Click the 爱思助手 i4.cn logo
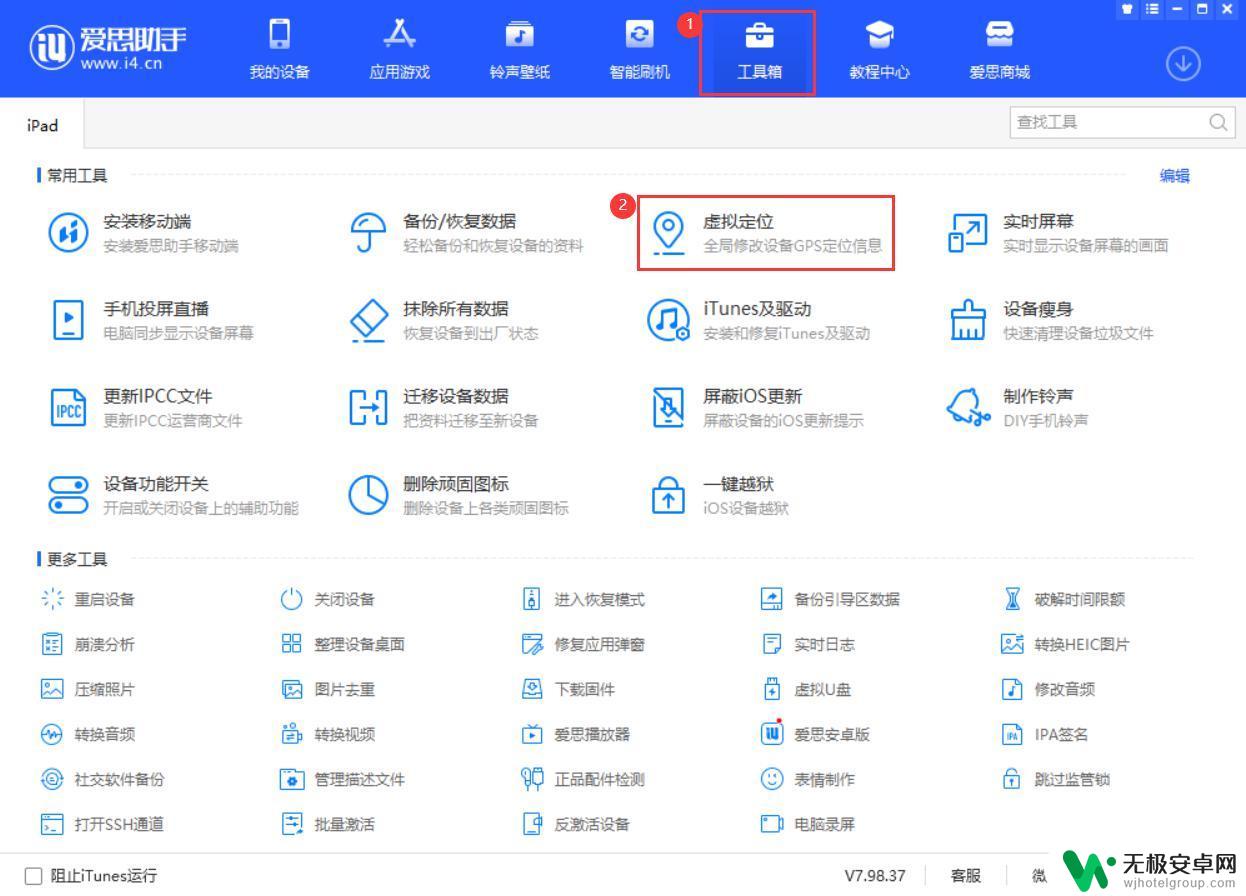Image resolution: width=1246 pixels, height=896 pixels. 108,48
